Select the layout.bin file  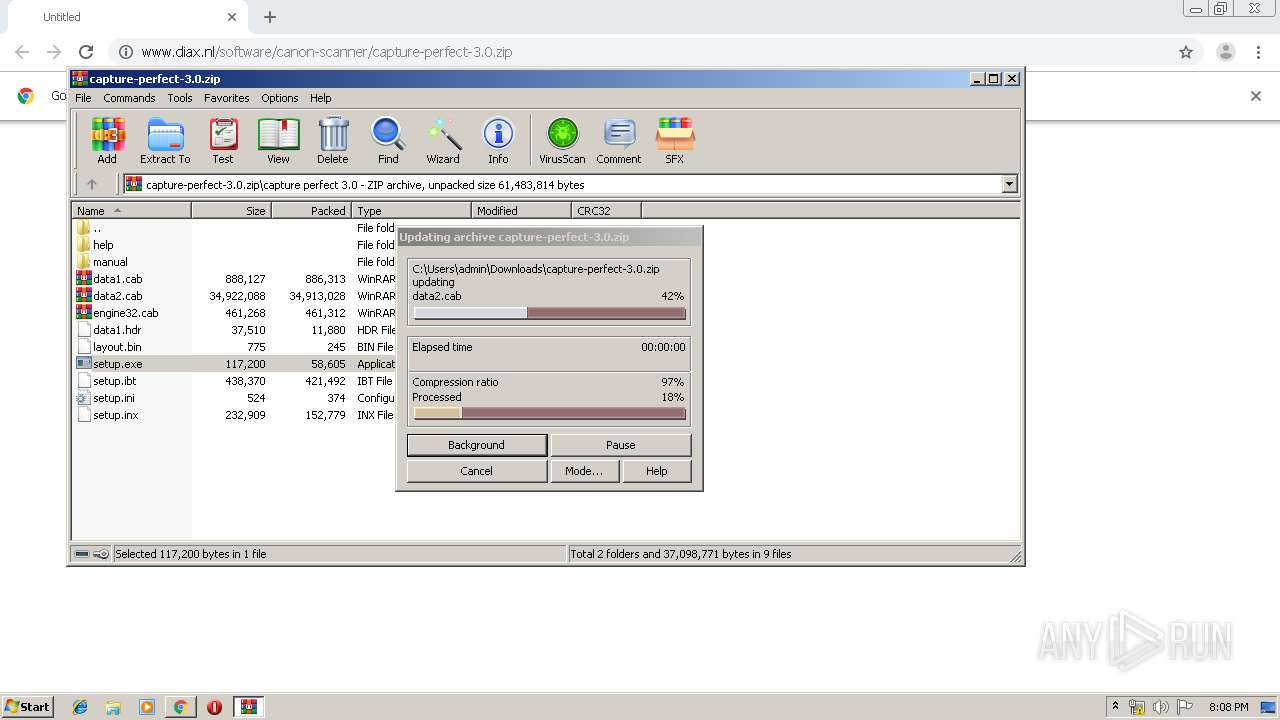pos(117,347)
